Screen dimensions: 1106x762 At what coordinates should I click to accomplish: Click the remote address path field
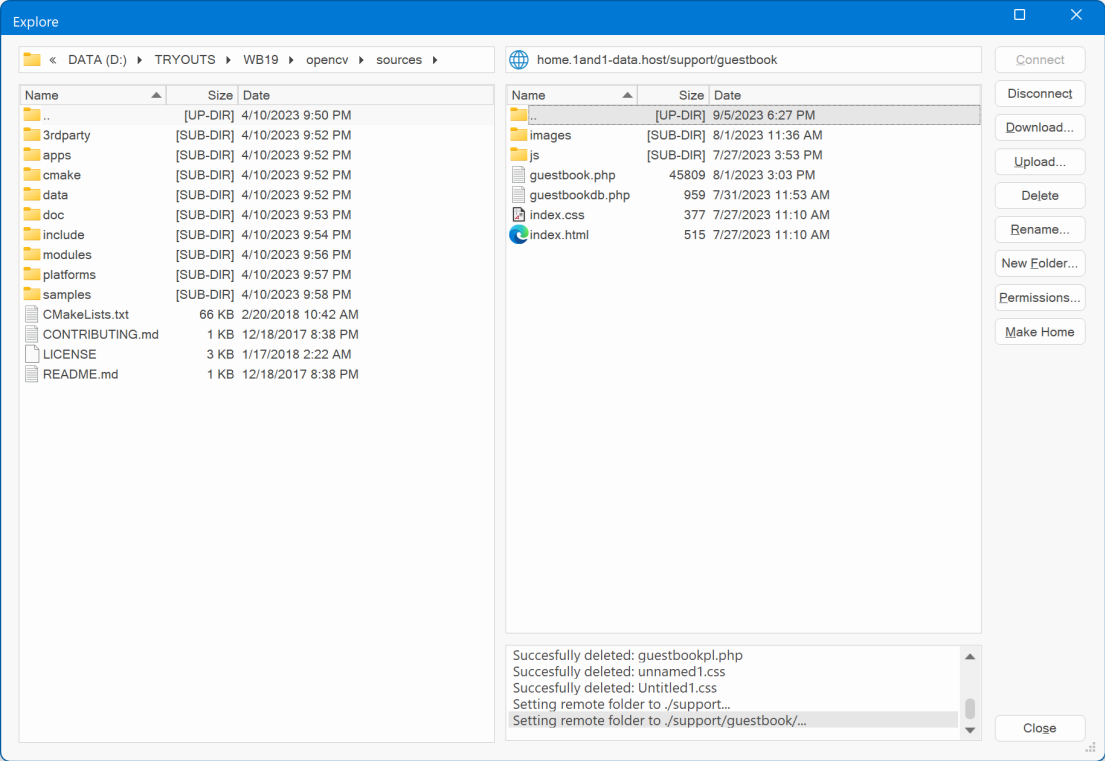(750, 60)
